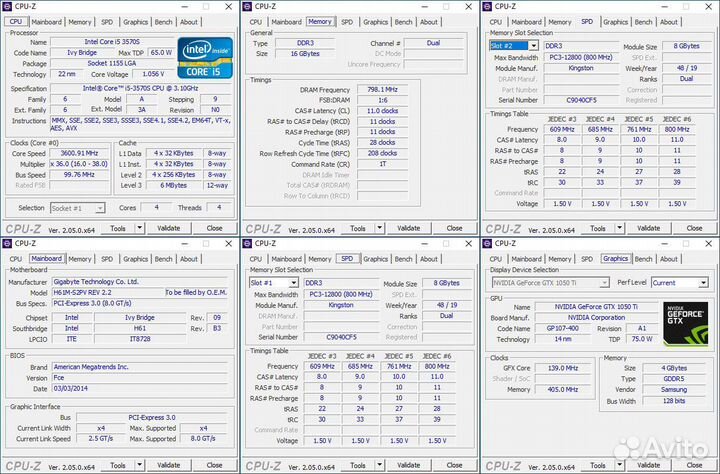This screenshot has width=720, height=474.
Task: Switch to Mainboard tab in the CPU window
Action: tap(46, 22)
